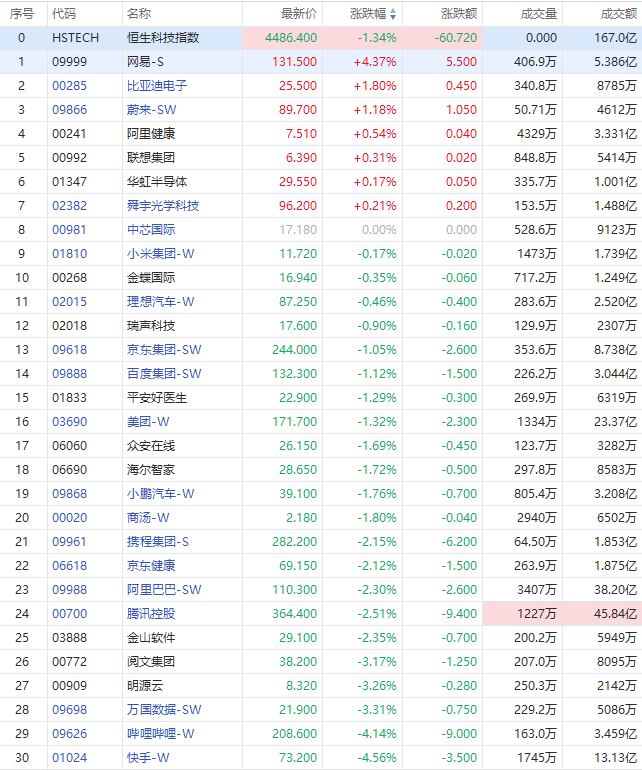Select 瑞声科技 row name
The width and height of the screenshot is (642, 771).
point(151,326)
